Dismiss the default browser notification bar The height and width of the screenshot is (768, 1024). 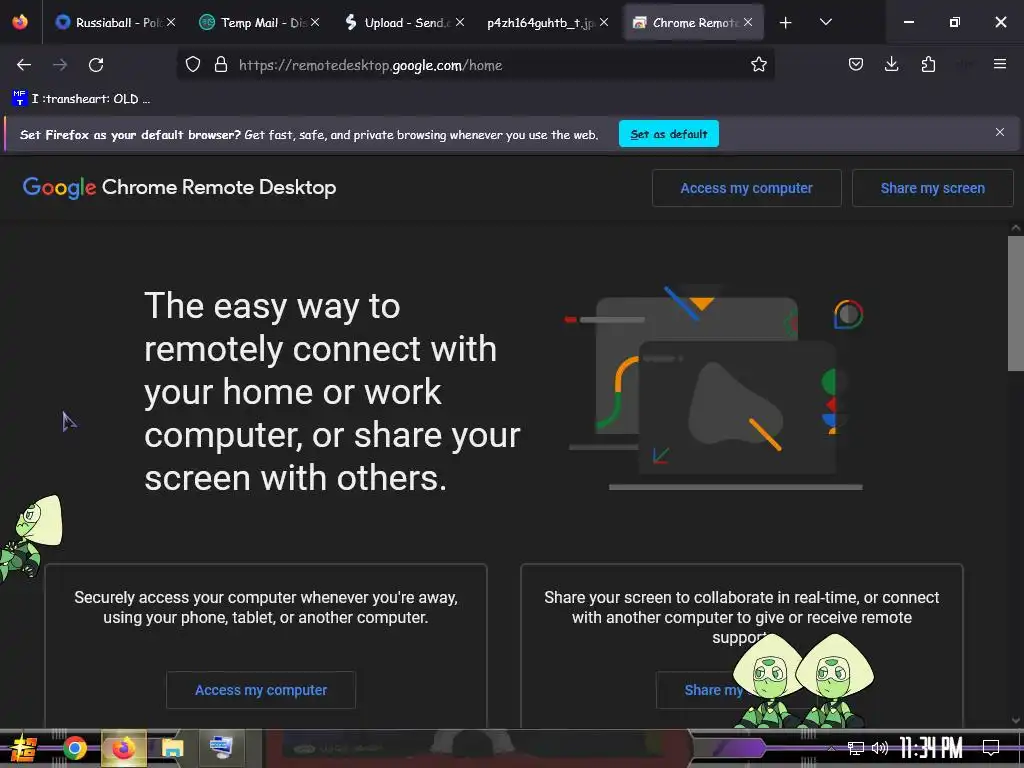pos(999,132)
